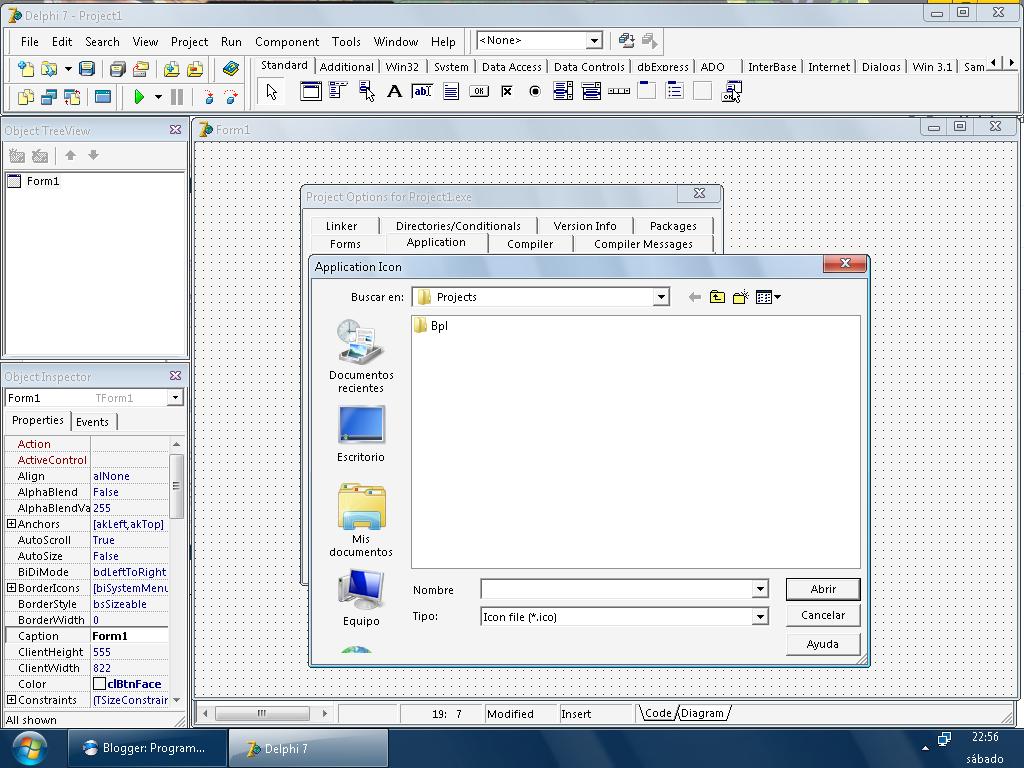Select the Edit component icon

point(423,91)
